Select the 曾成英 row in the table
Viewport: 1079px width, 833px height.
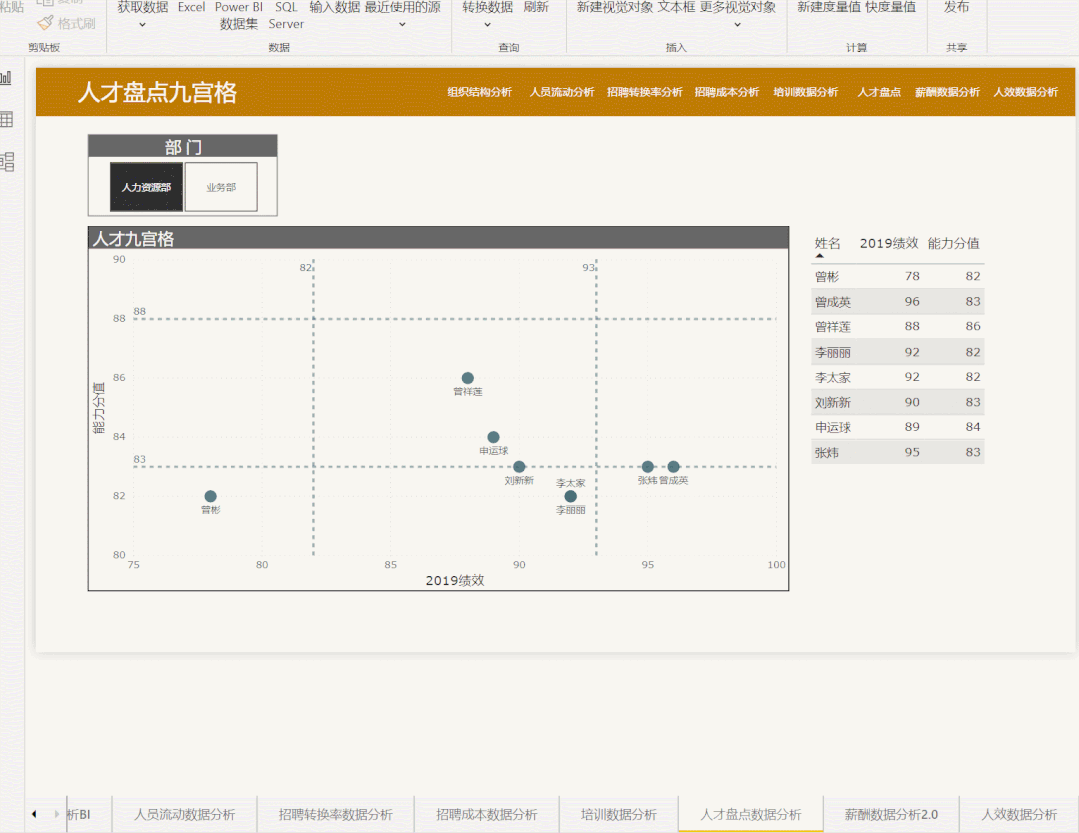point(897,302)
